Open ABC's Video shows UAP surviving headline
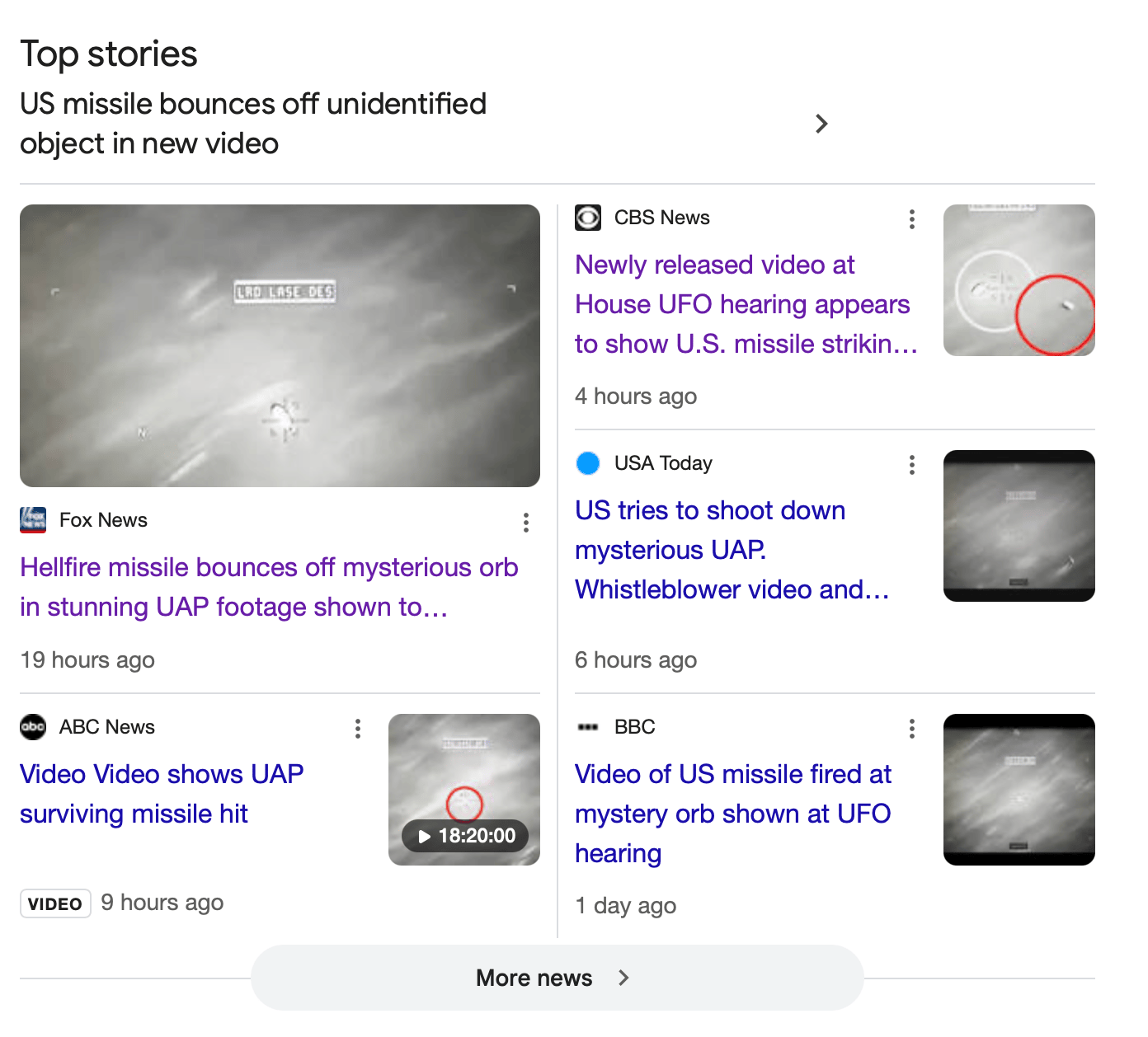 point(162,794)
